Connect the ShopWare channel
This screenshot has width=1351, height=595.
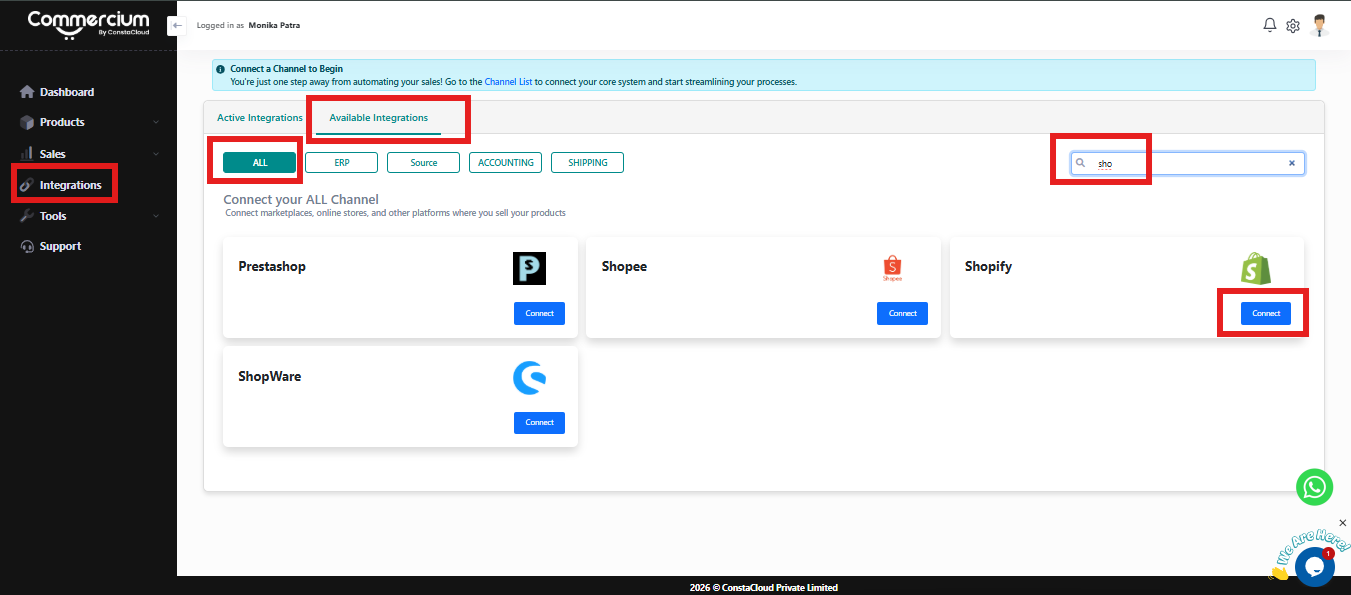point(540,423)
